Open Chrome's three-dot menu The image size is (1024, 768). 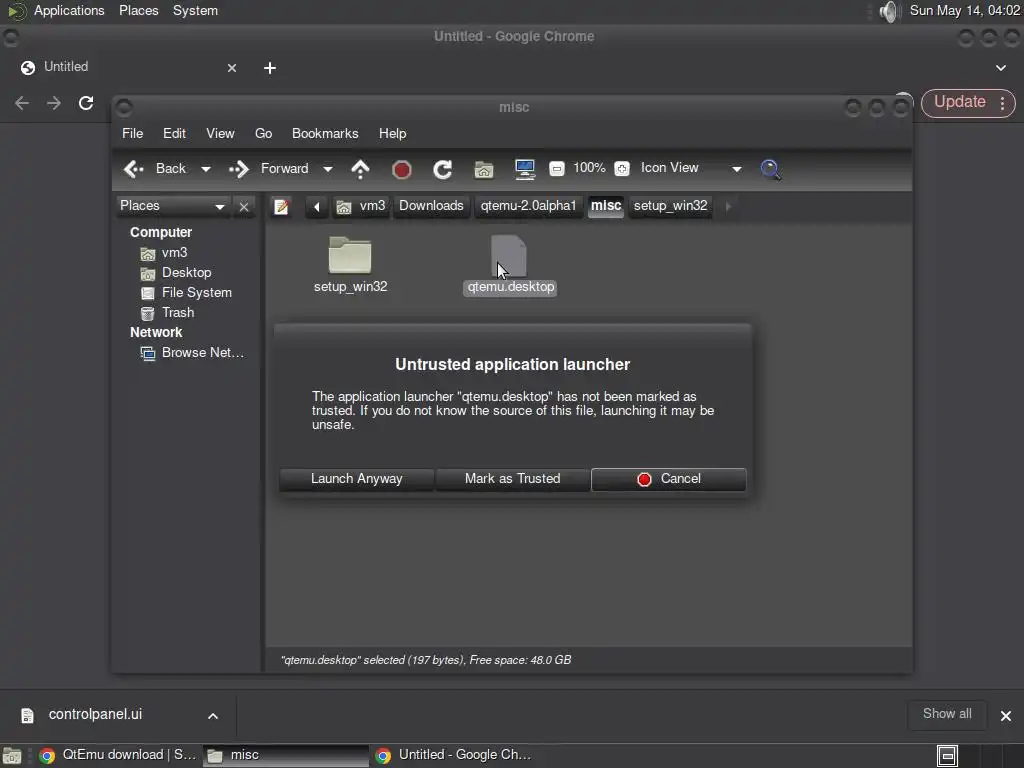coord(1002,103)
